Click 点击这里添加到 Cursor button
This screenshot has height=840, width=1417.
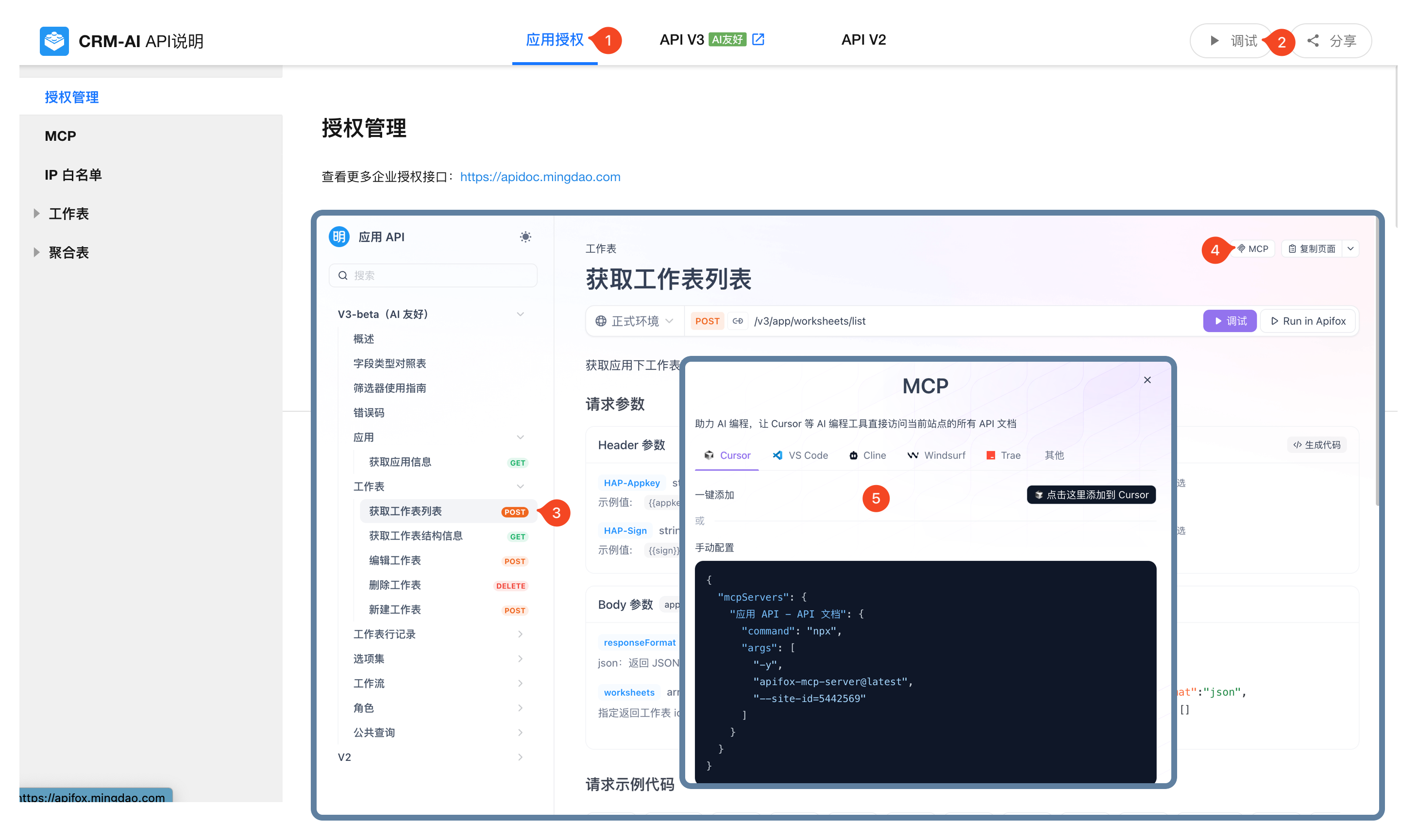click(x=1091, y=495)
